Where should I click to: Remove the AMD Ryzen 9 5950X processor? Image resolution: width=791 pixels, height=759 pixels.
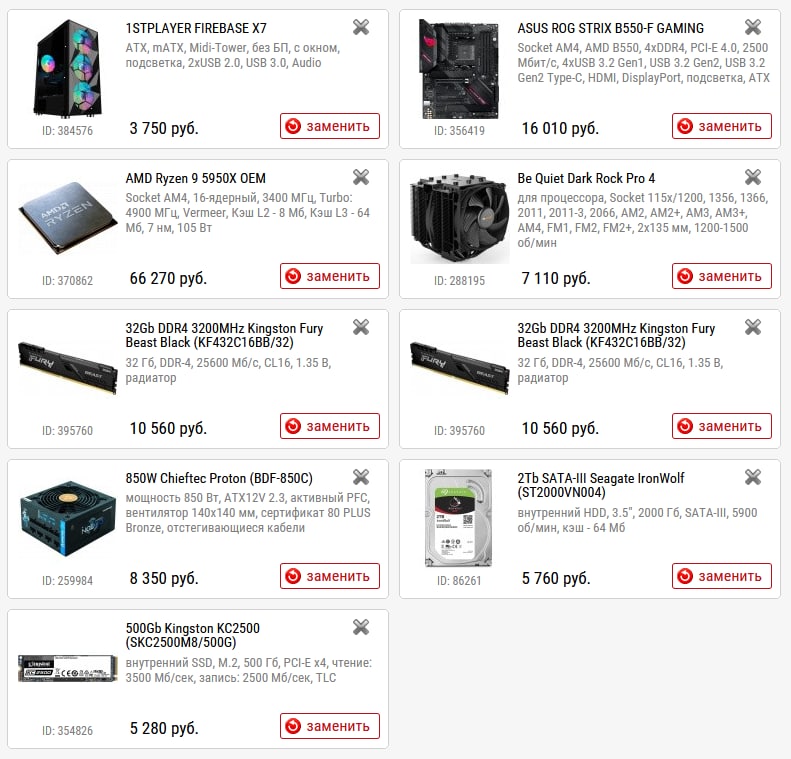(x=361, y=177)
